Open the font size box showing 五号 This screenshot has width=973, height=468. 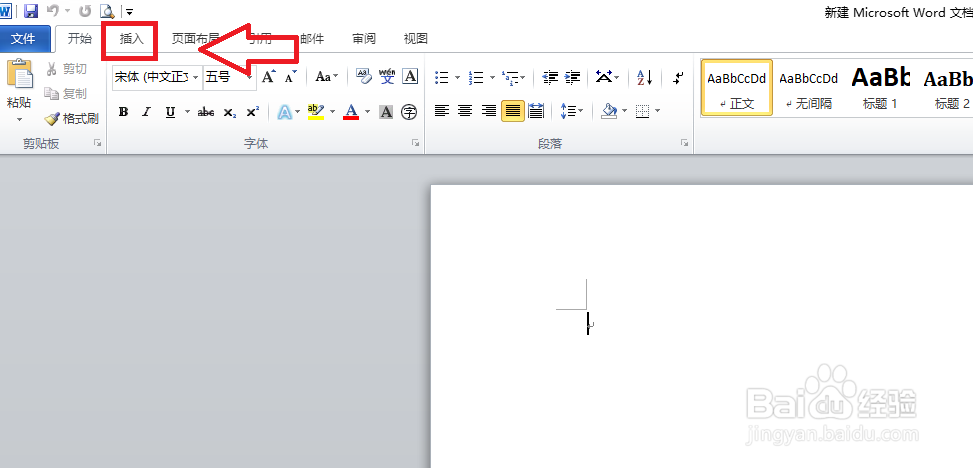pos(230,77)
